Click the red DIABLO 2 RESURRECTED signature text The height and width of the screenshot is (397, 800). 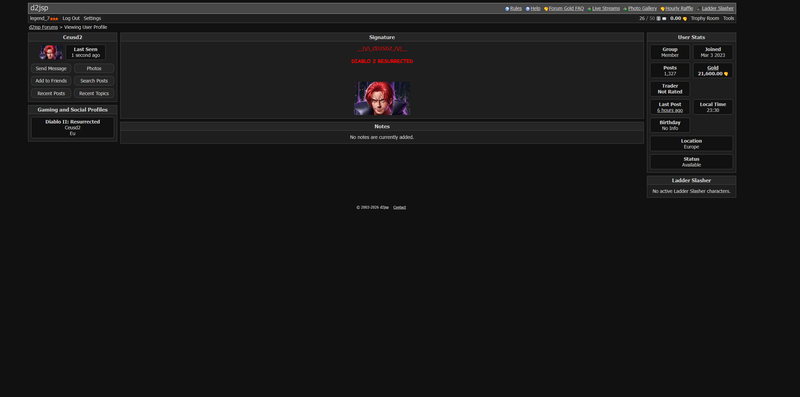click(x=382, y=61)
